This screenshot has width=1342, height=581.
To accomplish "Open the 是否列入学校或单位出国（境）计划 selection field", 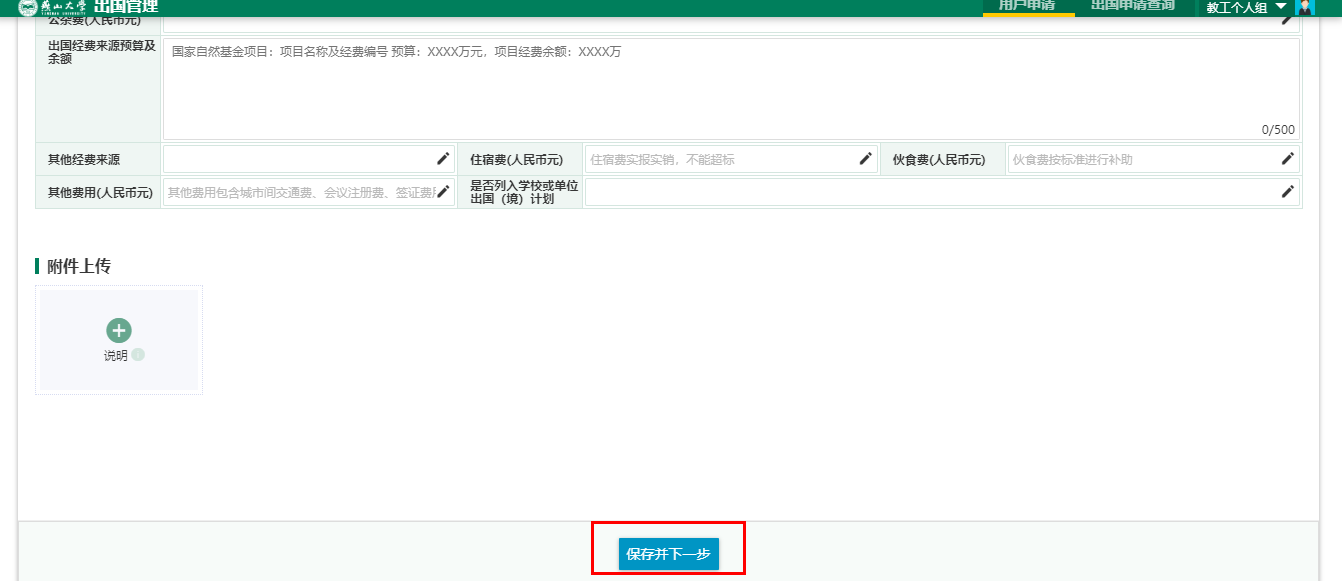I will [930, 192].
